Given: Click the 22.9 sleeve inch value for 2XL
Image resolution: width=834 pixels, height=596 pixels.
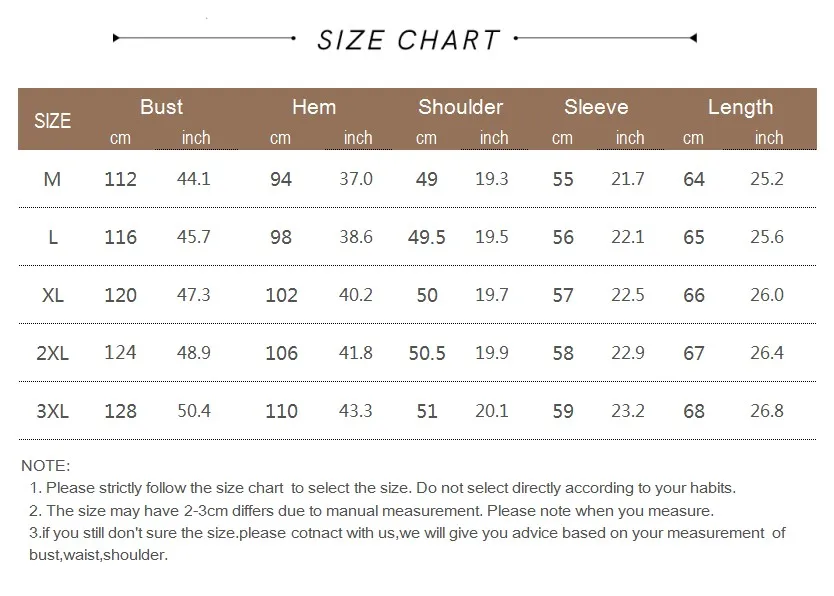Looking at the screenshot, I should tap(628, 353).
